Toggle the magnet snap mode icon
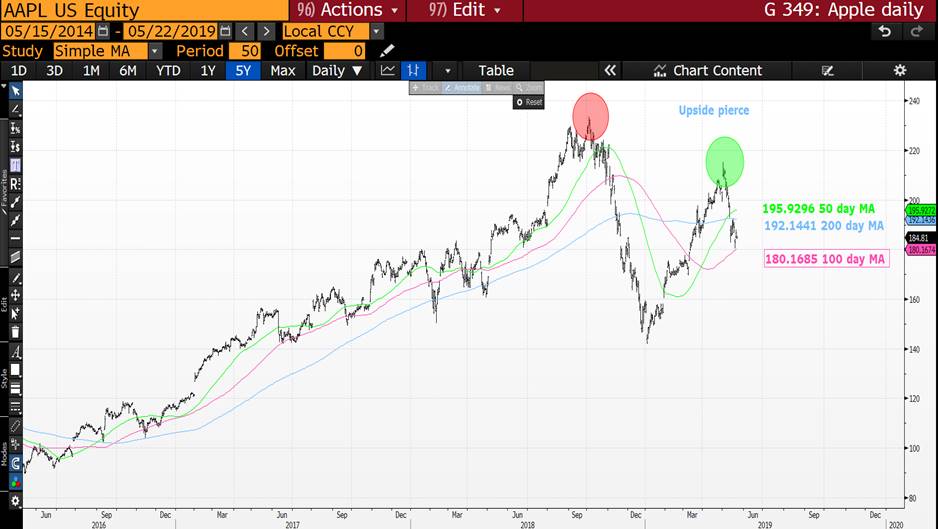The image size is (938, 529). [16, 463]
